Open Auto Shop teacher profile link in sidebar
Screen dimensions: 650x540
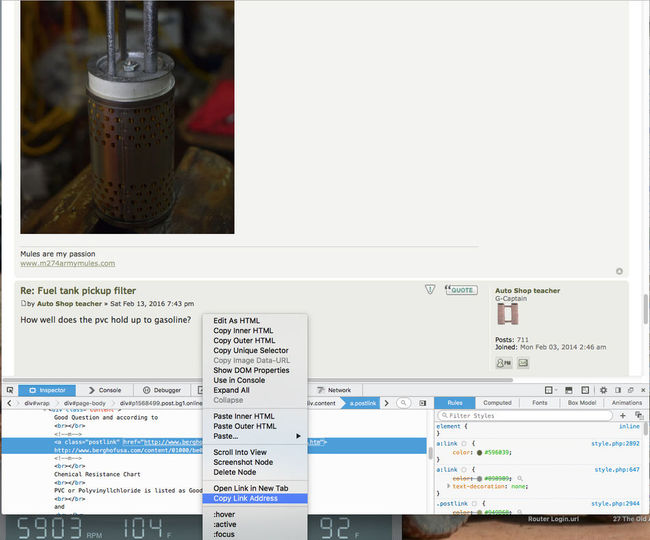(527, 291)
